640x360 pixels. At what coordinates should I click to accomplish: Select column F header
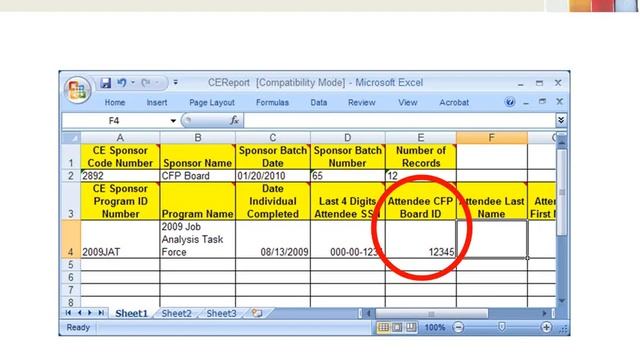pos(492,138)
